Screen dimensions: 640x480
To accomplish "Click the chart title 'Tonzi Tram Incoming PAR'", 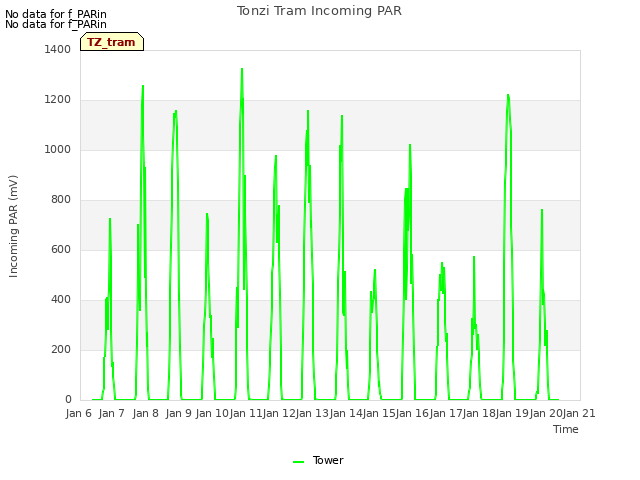I will click(x=319, y=11).
